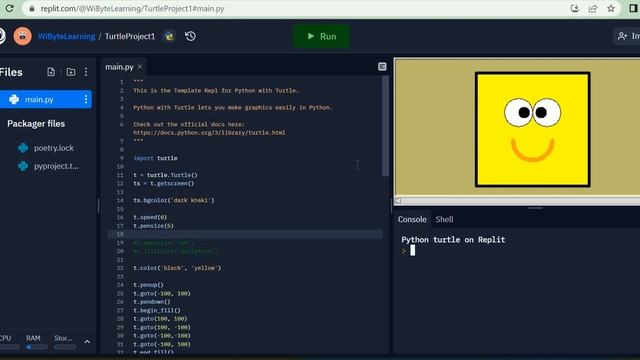Click the turtle output smiley canvas
The width and height of the screenshot is (640, 360).
(532, 129)
